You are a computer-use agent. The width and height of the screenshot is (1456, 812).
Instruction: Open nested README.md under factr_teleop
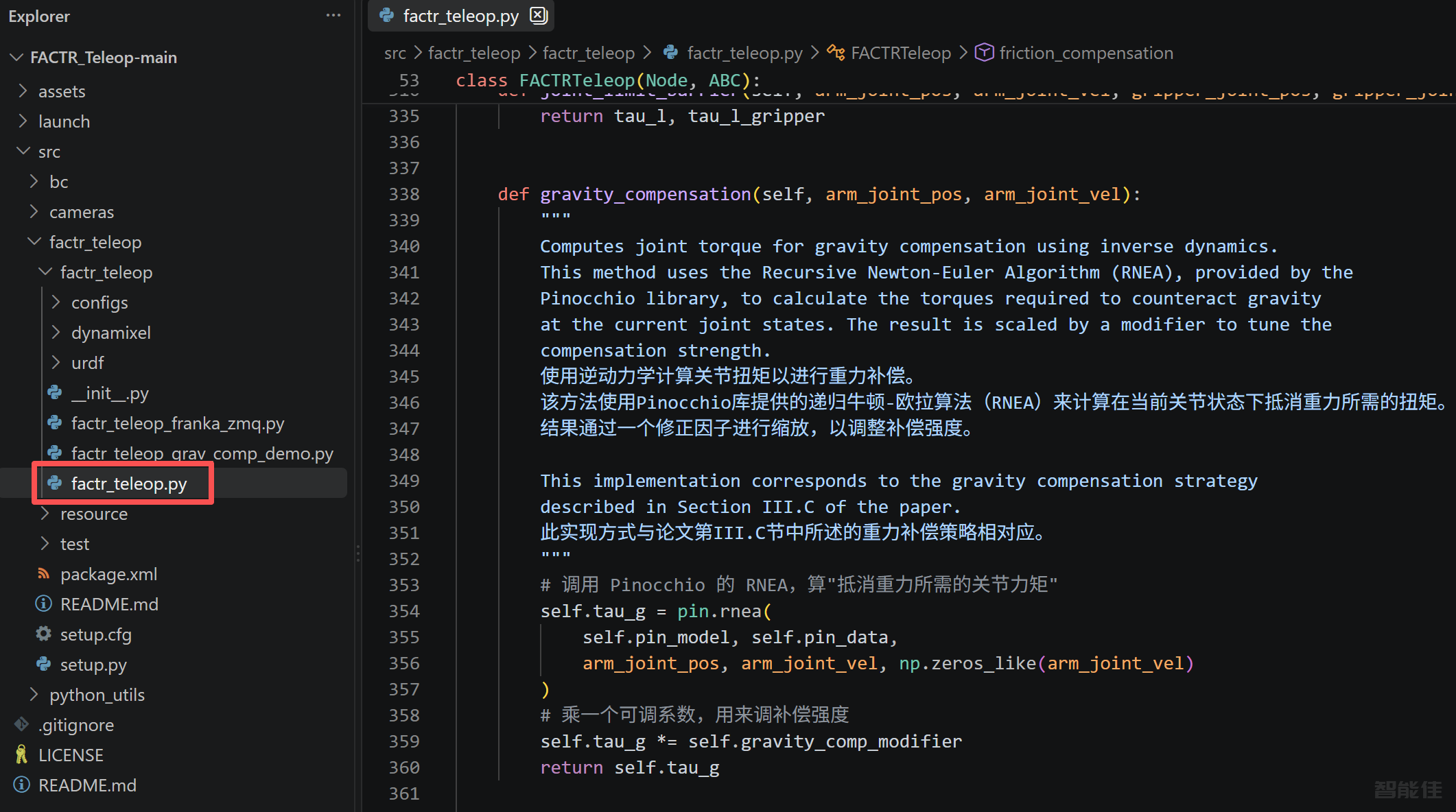click(109, 604)
